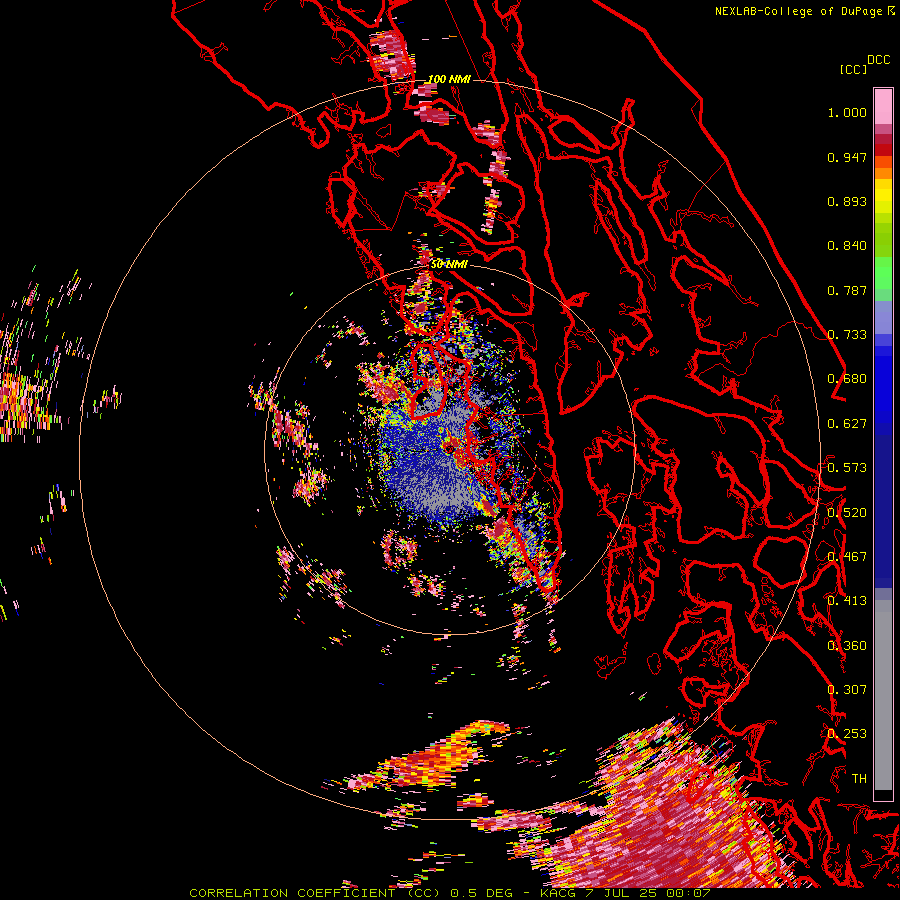This screenshot has height=900, width=900.
Task: Select the 0.787 scale value
Action: (847, 290)
